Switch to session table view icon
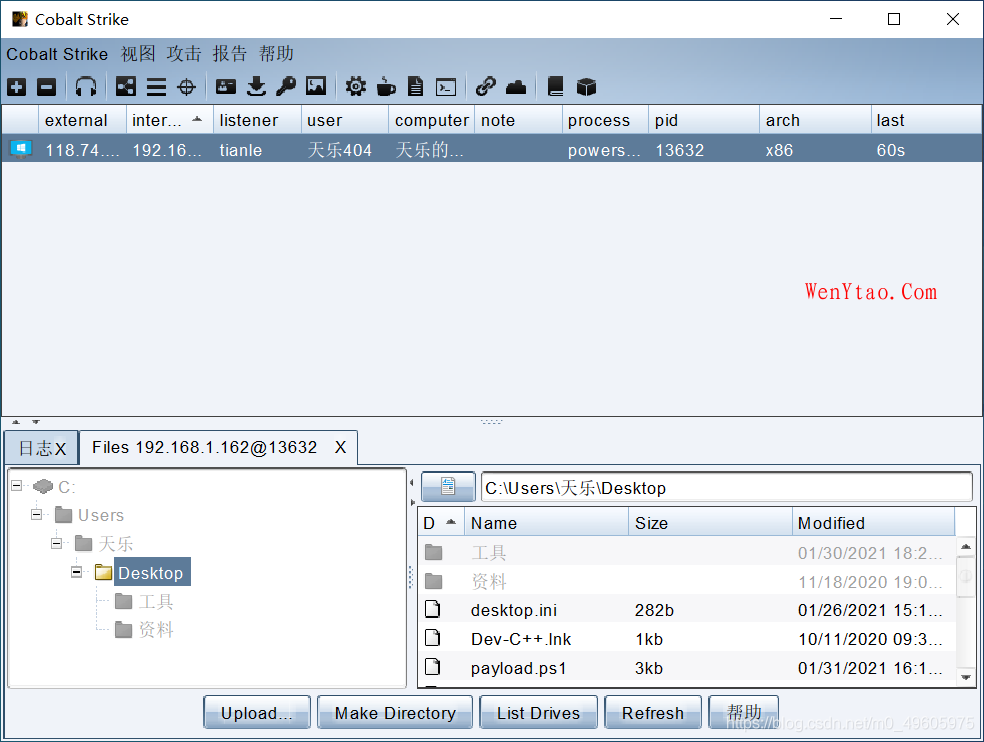Screen dimensions: 984x742 [x=156, y=87]
